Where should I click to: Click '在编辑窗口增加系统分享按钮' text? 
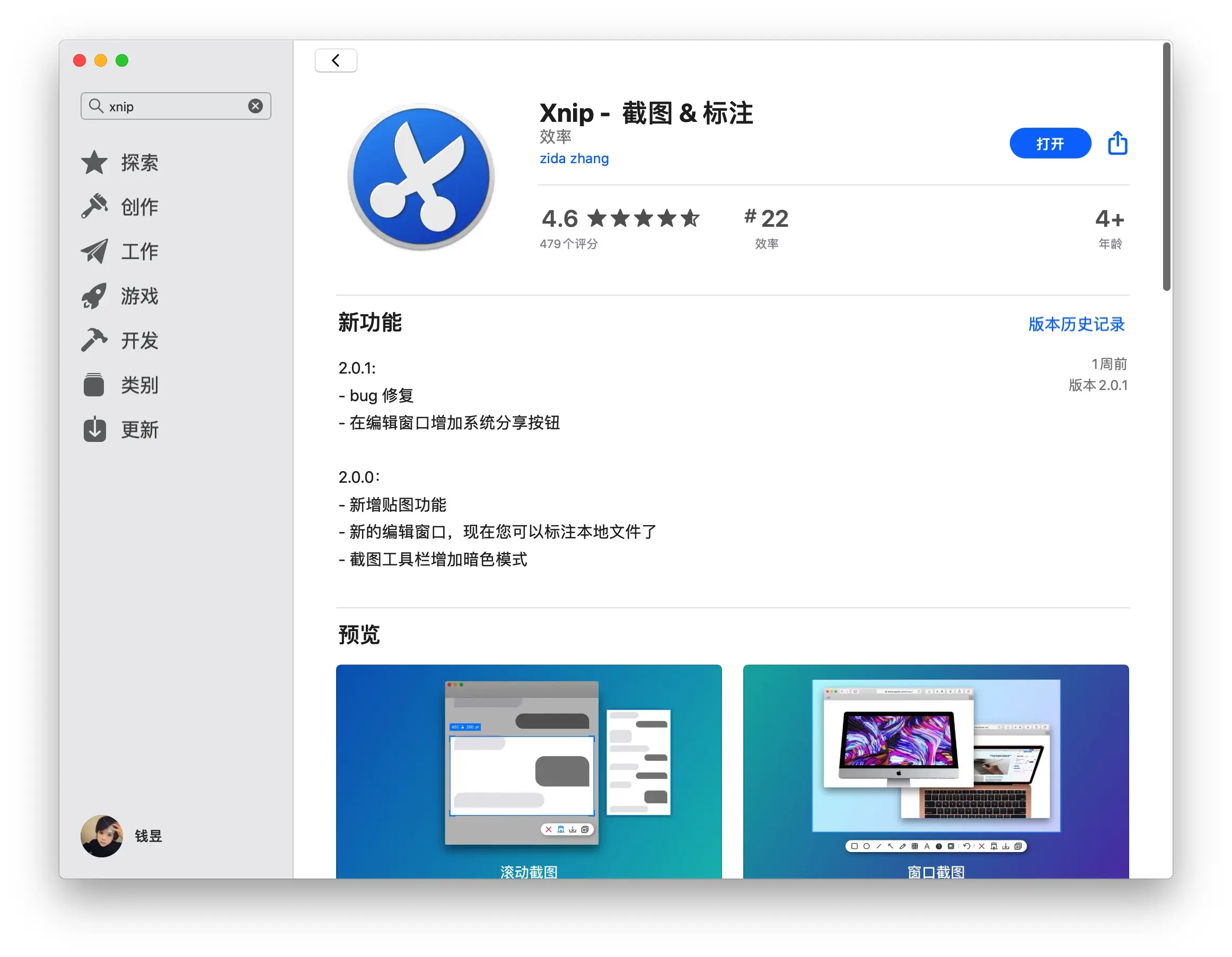(x=455, y=422)
